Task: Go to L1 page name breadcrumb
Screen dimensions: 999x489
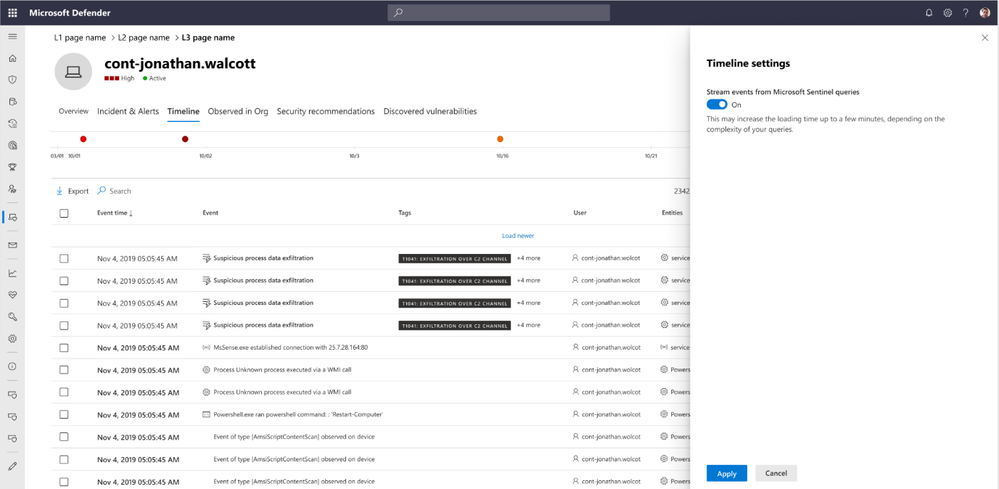Action: (80, 38)
